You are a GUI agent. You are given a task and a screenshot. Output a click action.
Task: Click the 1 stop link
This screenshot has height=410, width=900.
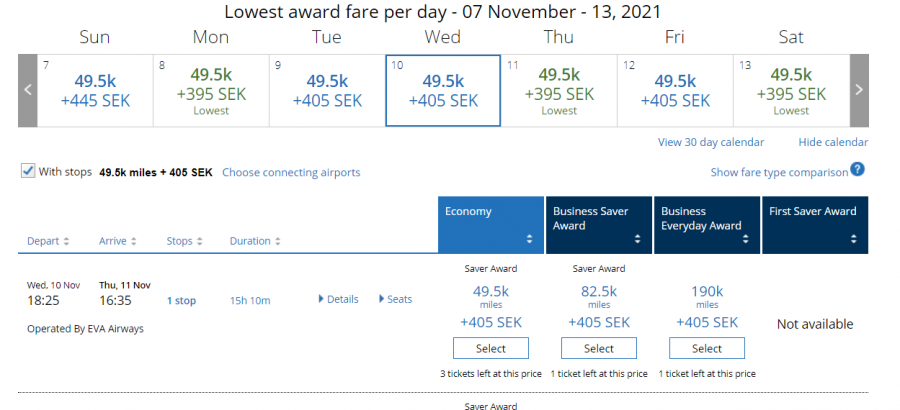point(182,300)
